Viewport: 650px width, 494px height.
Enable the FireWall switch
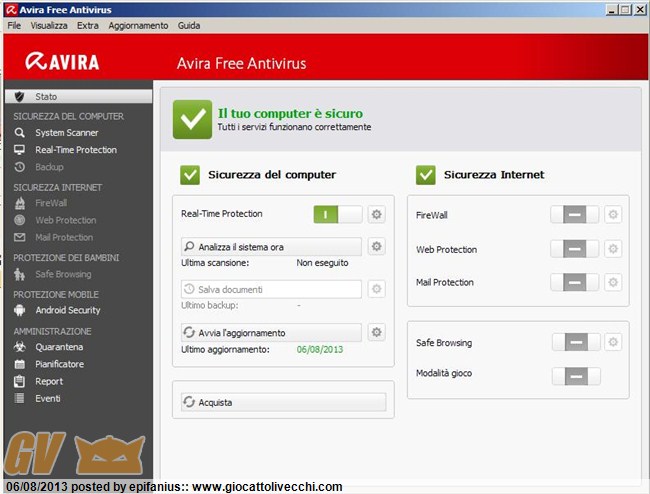point(574,215)
